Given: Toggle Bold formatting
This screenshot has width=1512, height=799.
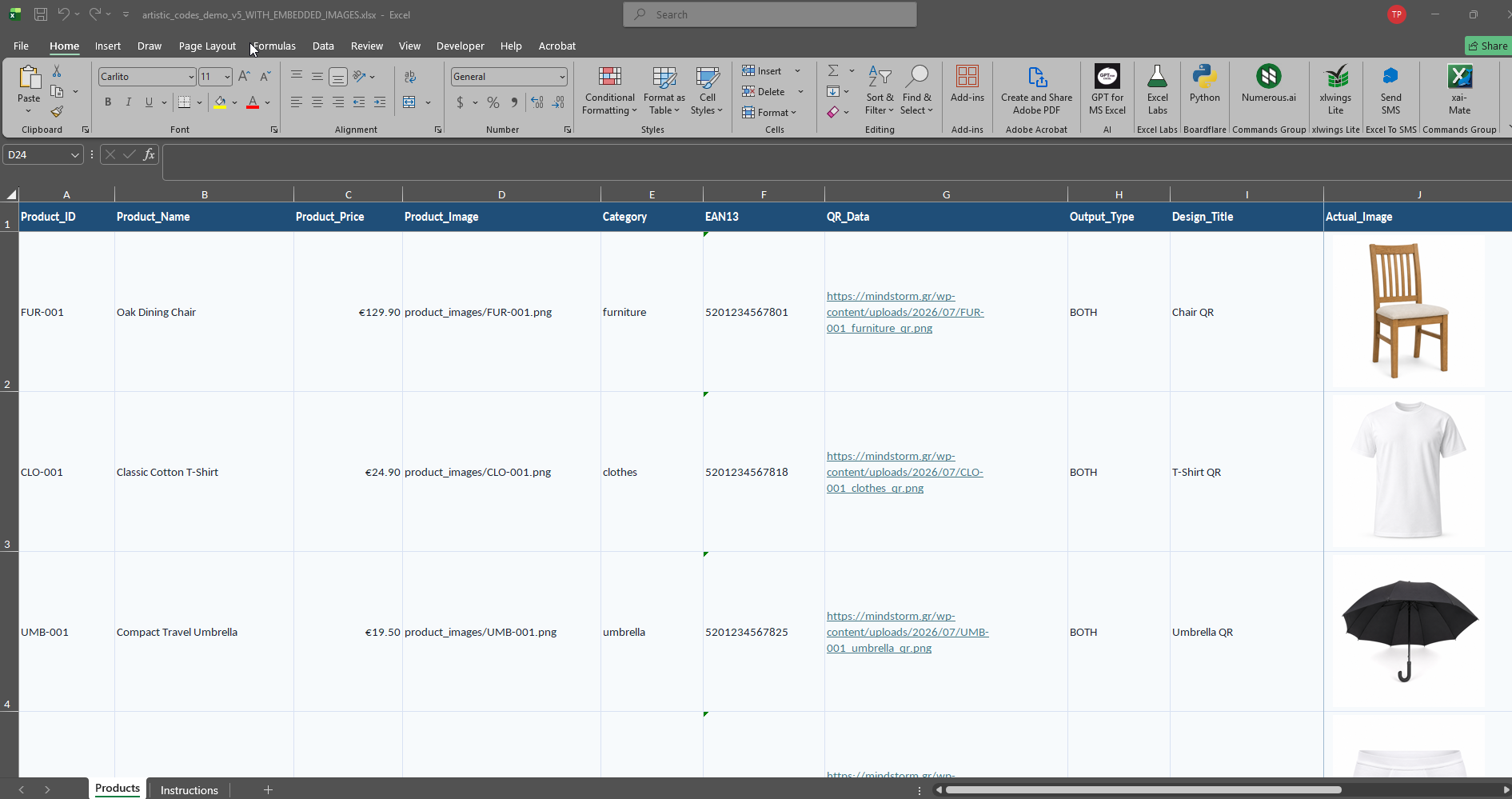Looking at the screenshot, I should click(x=108, y=102).
